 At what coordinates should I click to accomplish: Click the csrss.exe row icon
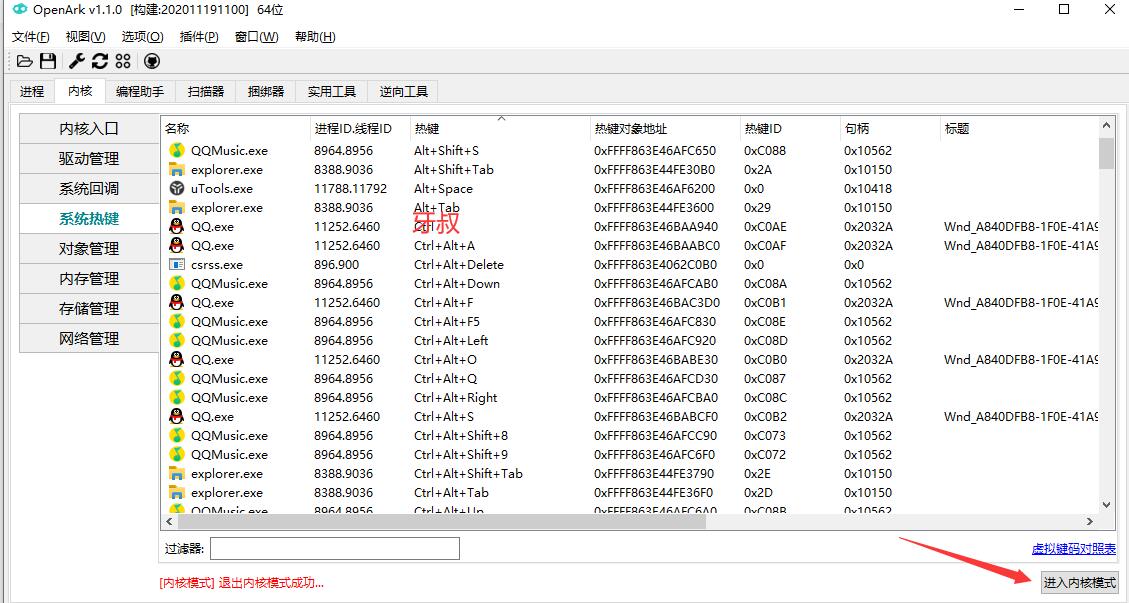tap(176, 264)
